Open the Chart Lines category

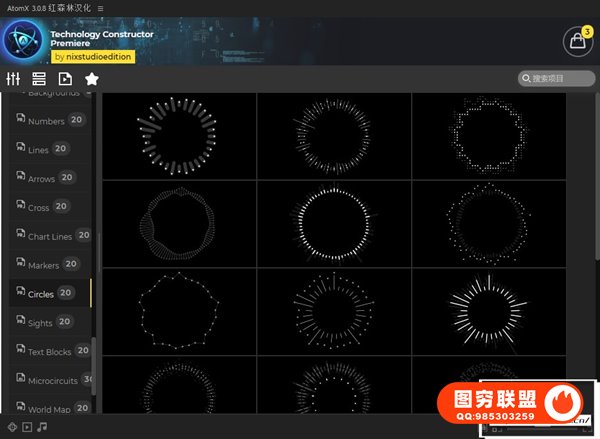pos(49,236)
